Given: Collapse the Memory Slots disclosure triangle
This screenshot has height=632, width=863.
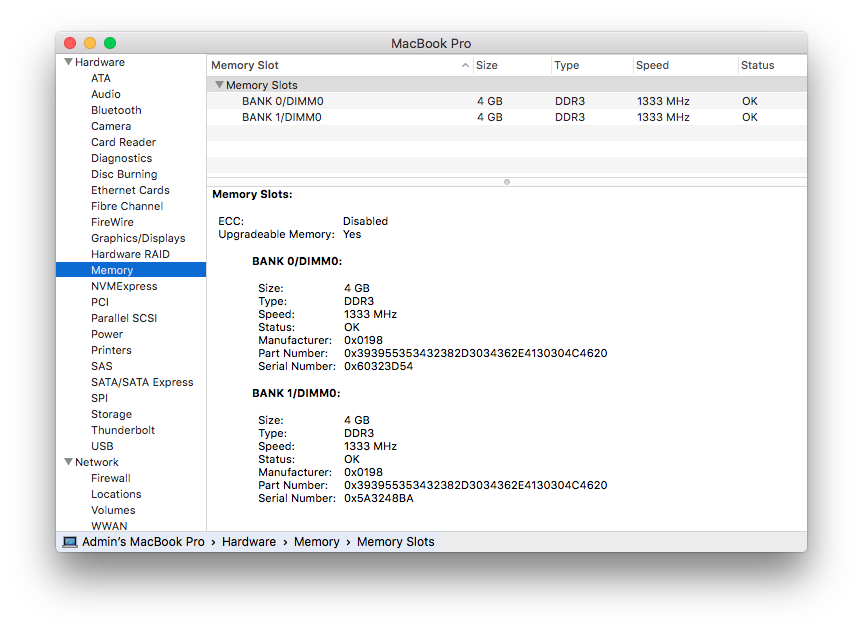Looking at the screenshot, I should tap(219, 85).
